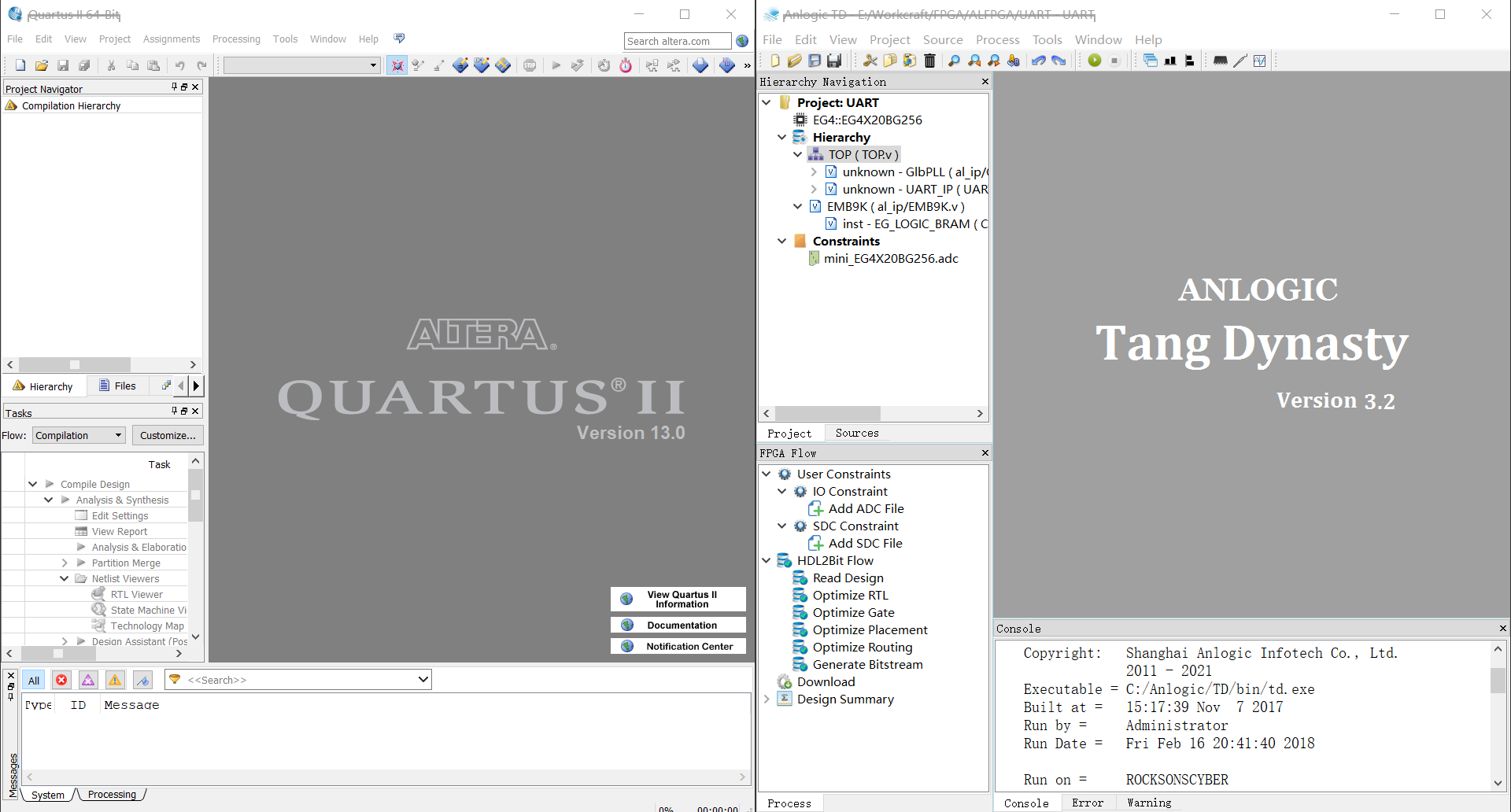This screenshot has width=1511, height=812.
Task: Toggle the warning messages filter button
Action: 115,680
